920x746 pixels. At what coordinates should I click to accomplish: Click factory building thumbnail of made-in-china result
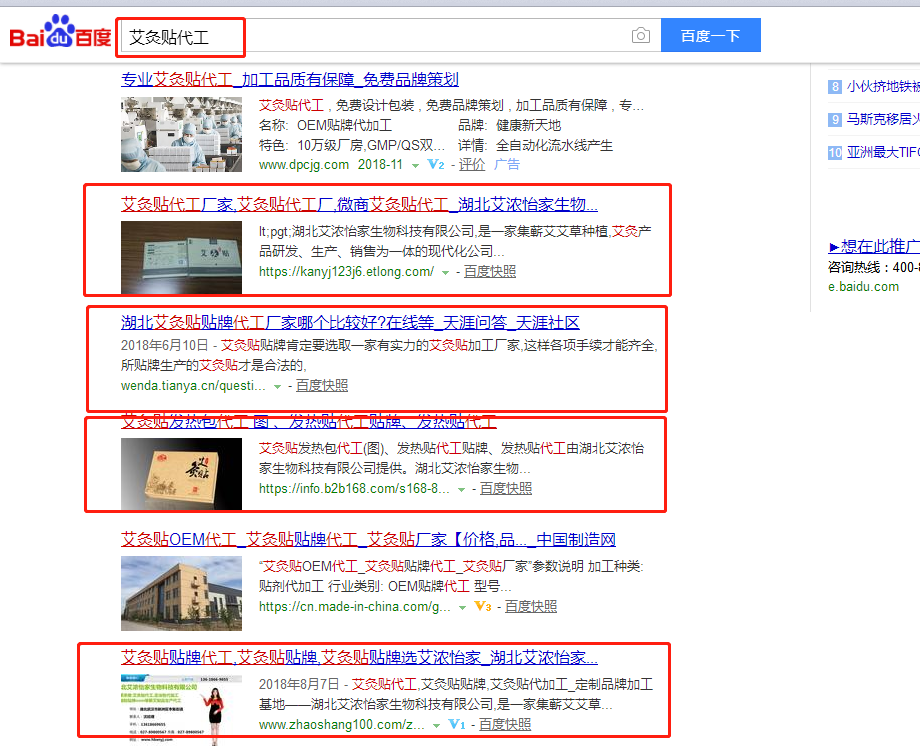coord(181,593)
